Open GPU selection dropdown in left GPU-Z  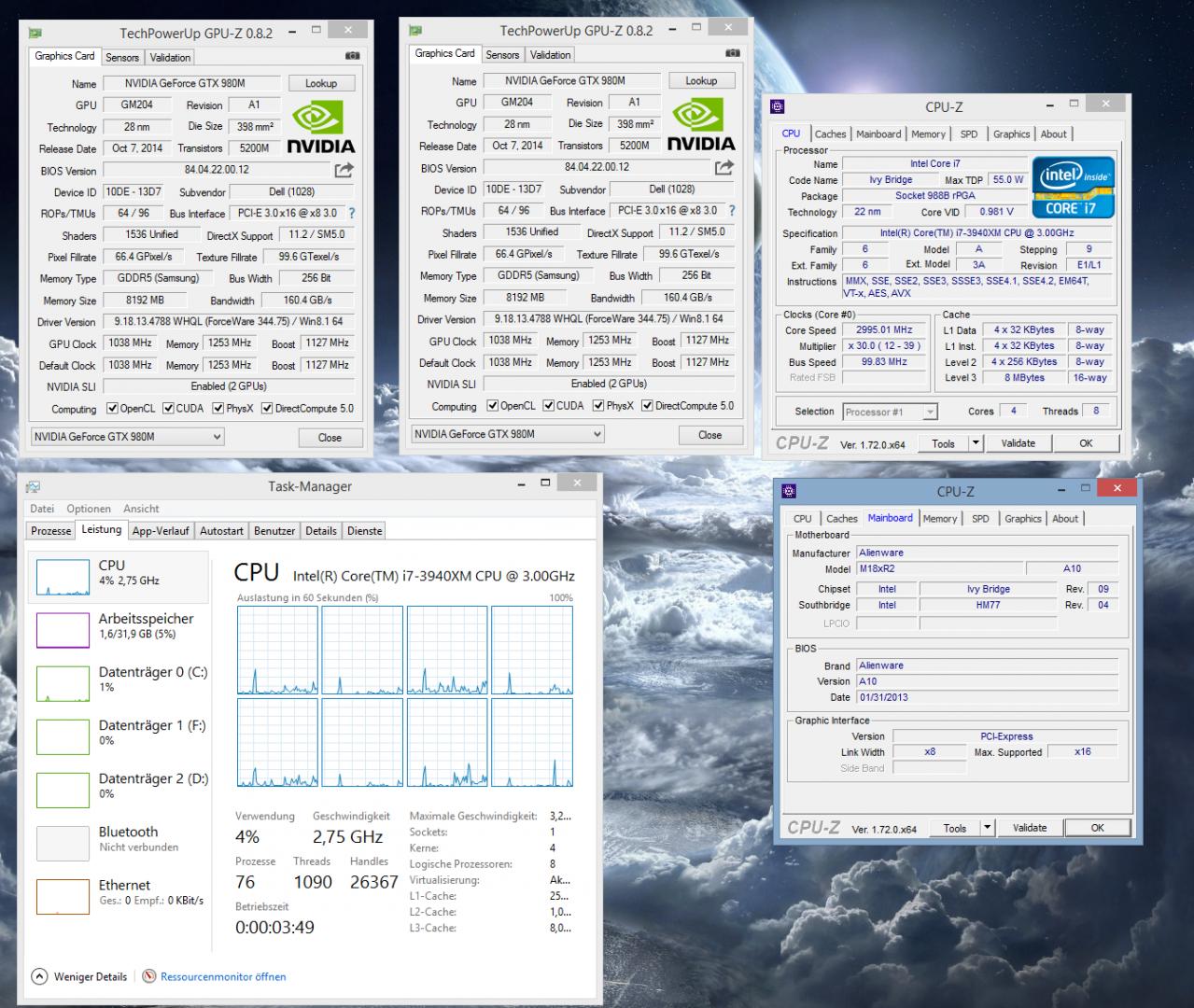tap(127, 437)
